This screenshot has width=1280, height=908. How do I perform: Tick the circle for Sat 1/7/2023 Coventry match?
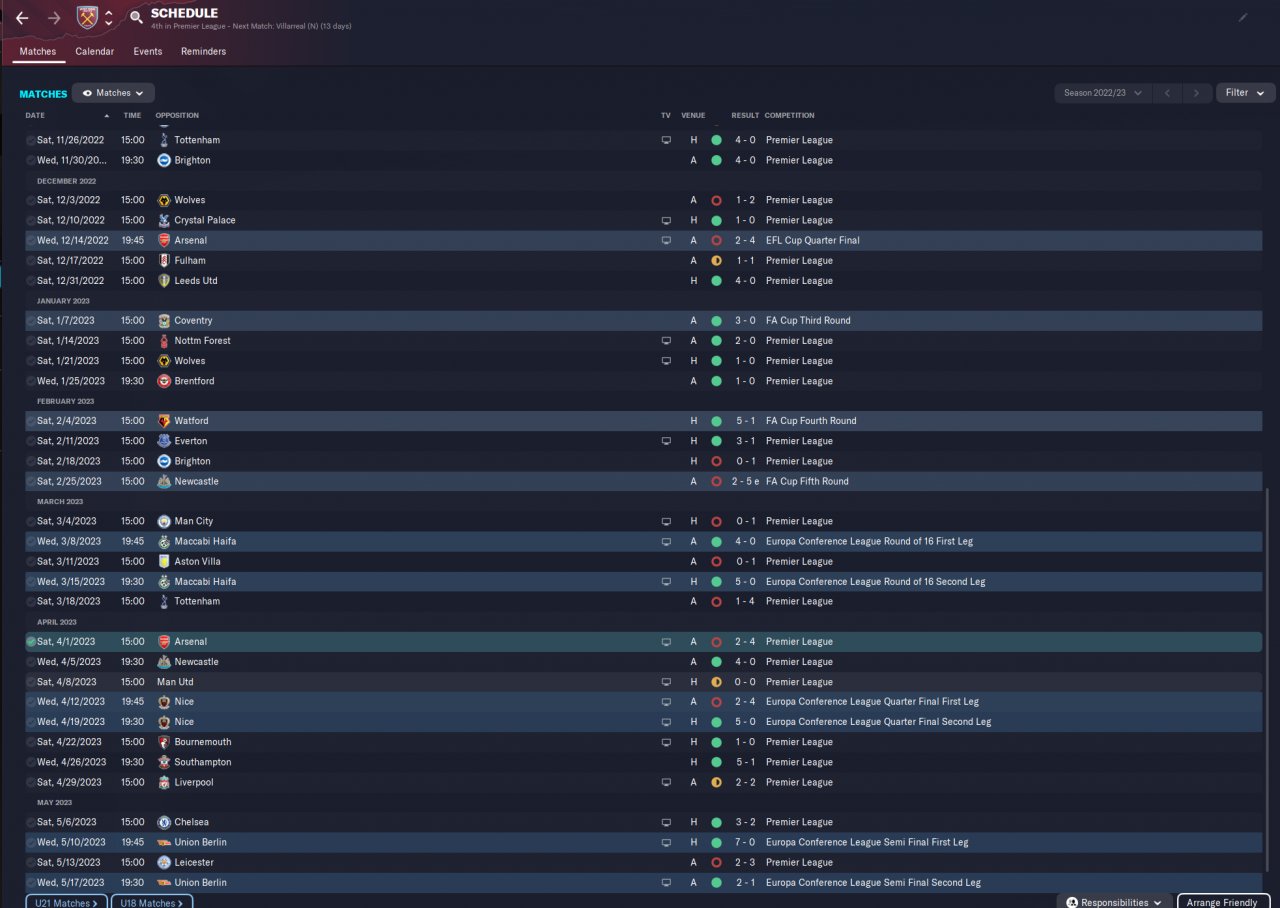pos(31,321)
